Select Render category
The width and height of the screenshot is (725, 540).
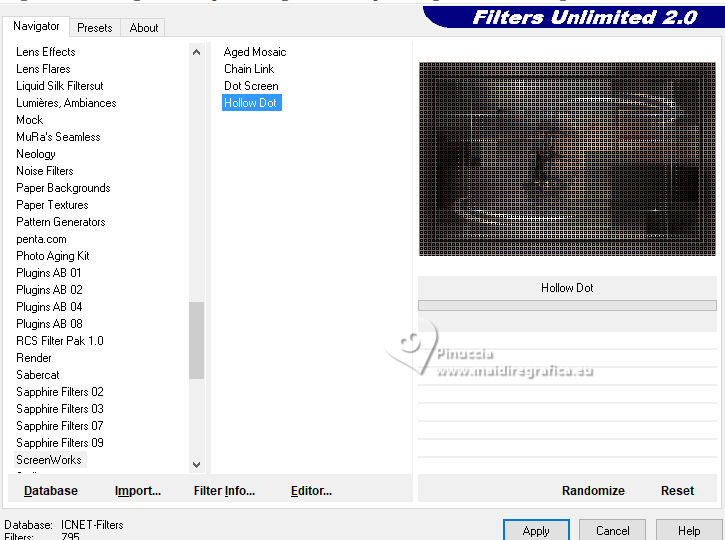[34, 358]
